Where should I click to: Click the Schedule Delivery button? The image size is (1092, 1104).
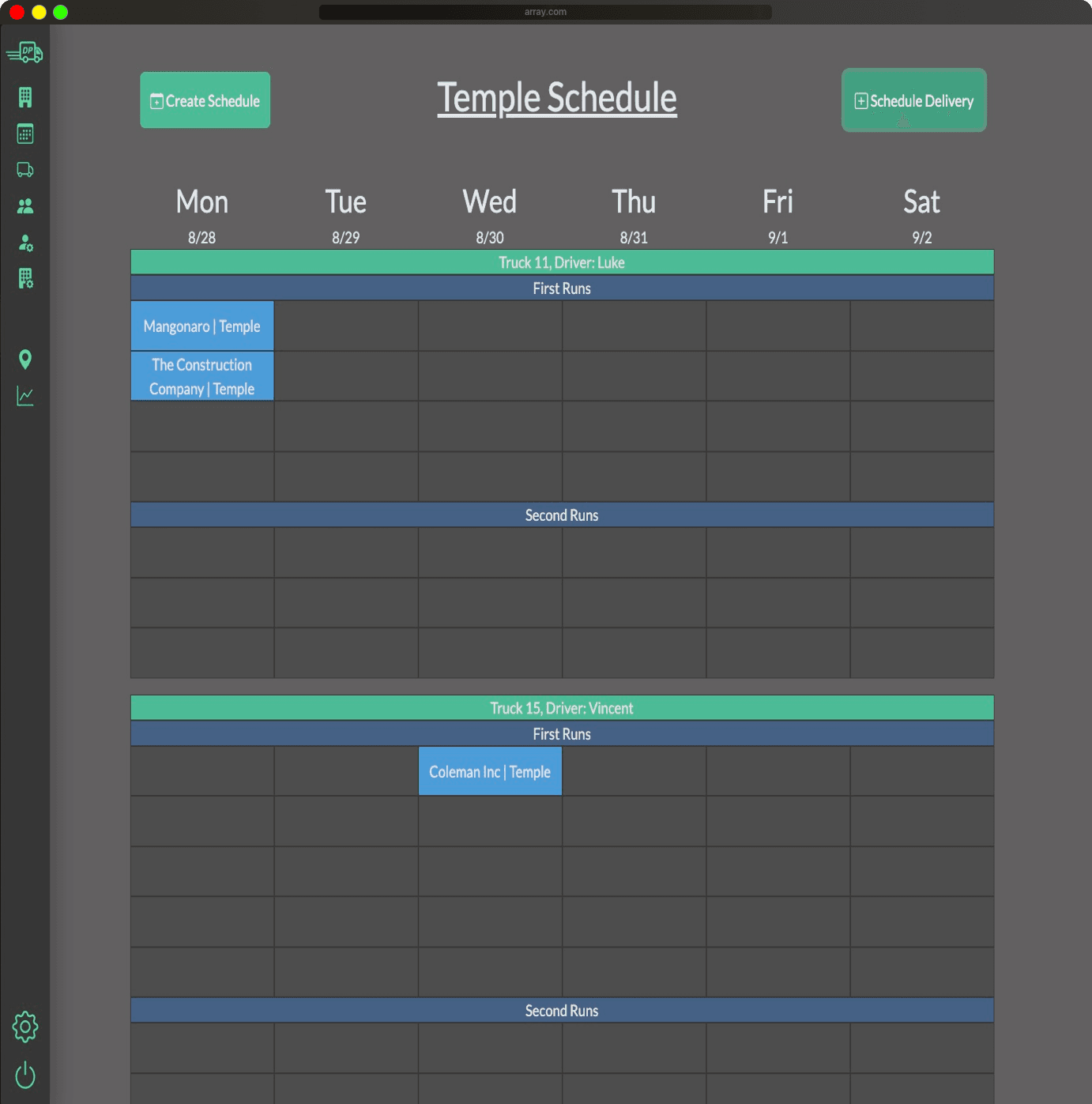pyautogui.click(x=913, y=100)
